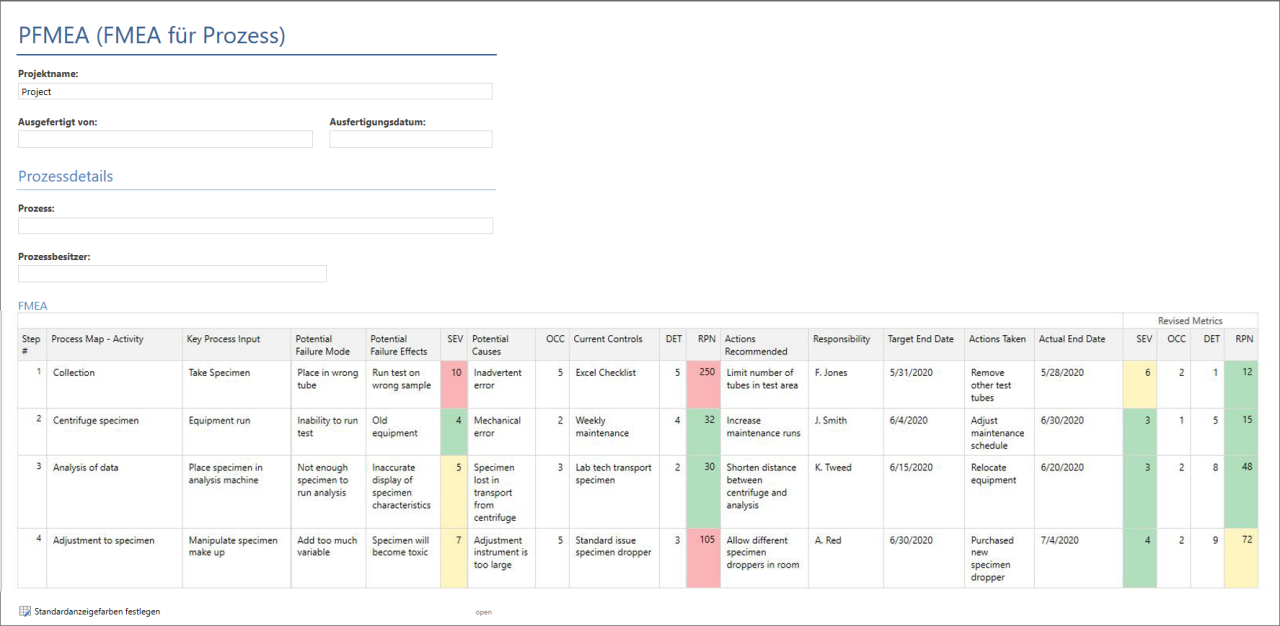Image resolution: width=1280 pixels, height=626 pixels.
Task: Click the Prozessbesitzer input field
Action: click(171, 273)
